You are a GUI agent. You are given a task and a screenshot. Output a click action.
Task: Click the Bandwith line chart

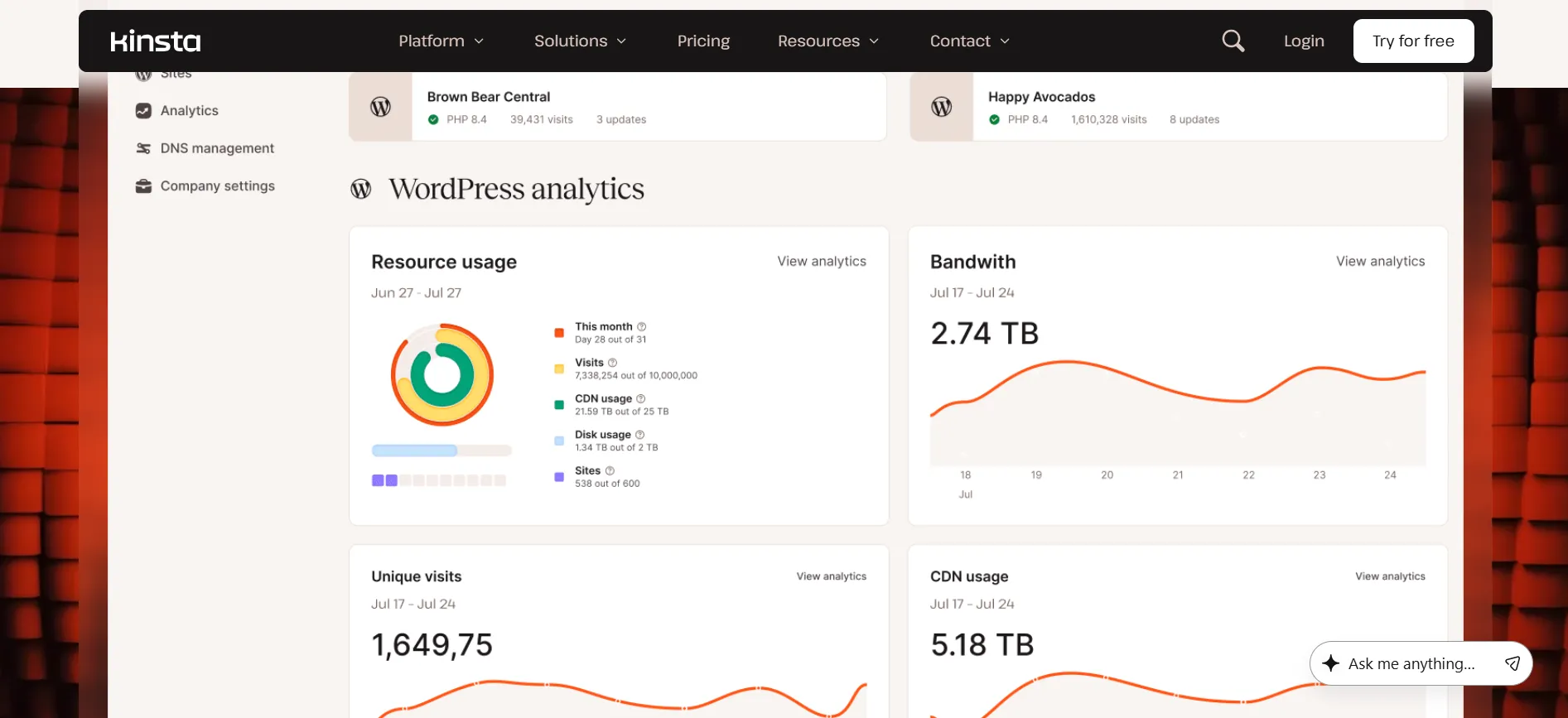[x=1178, y=412]
